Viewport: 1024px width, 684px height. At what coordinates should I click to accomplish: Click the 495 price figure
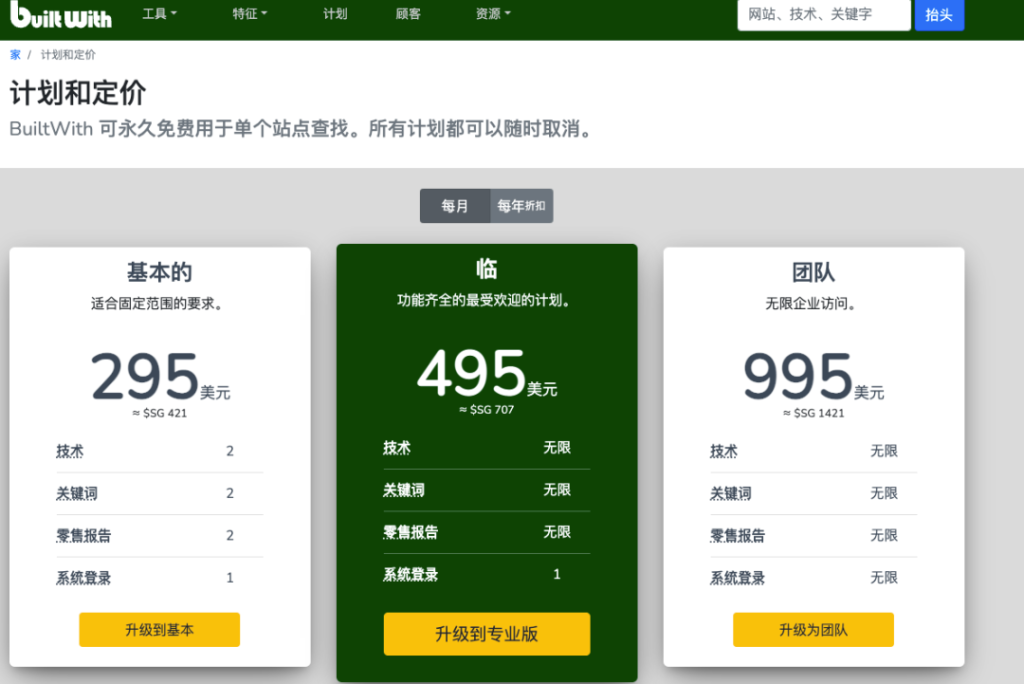tap(472, 373)
